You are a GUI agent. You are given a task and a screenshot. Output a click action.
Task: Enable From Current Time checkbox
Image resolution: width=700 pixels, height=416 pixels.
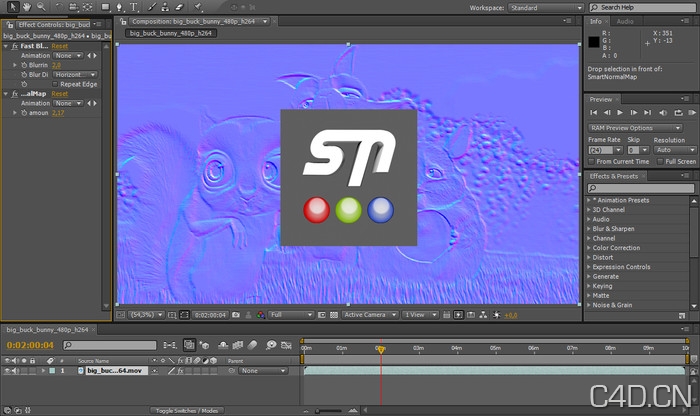click(x=591, y=162)
